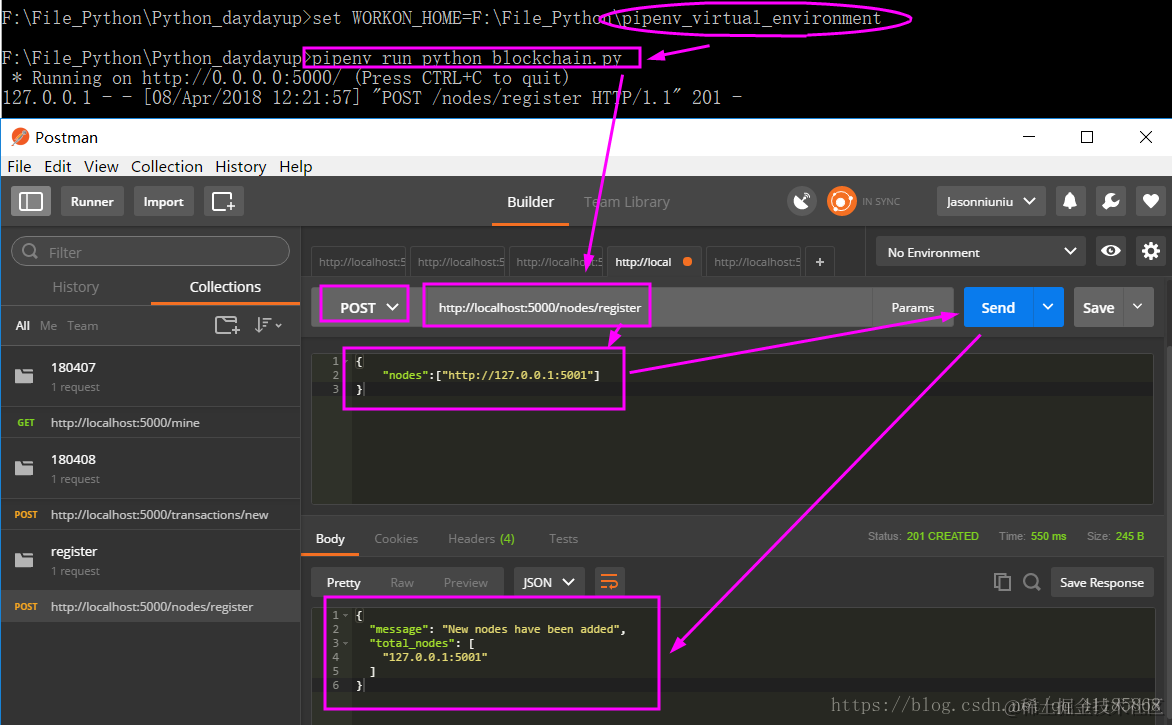Open new window icon button
The width and height of the screenshot is (1172, 725).
tap(223, 201)
